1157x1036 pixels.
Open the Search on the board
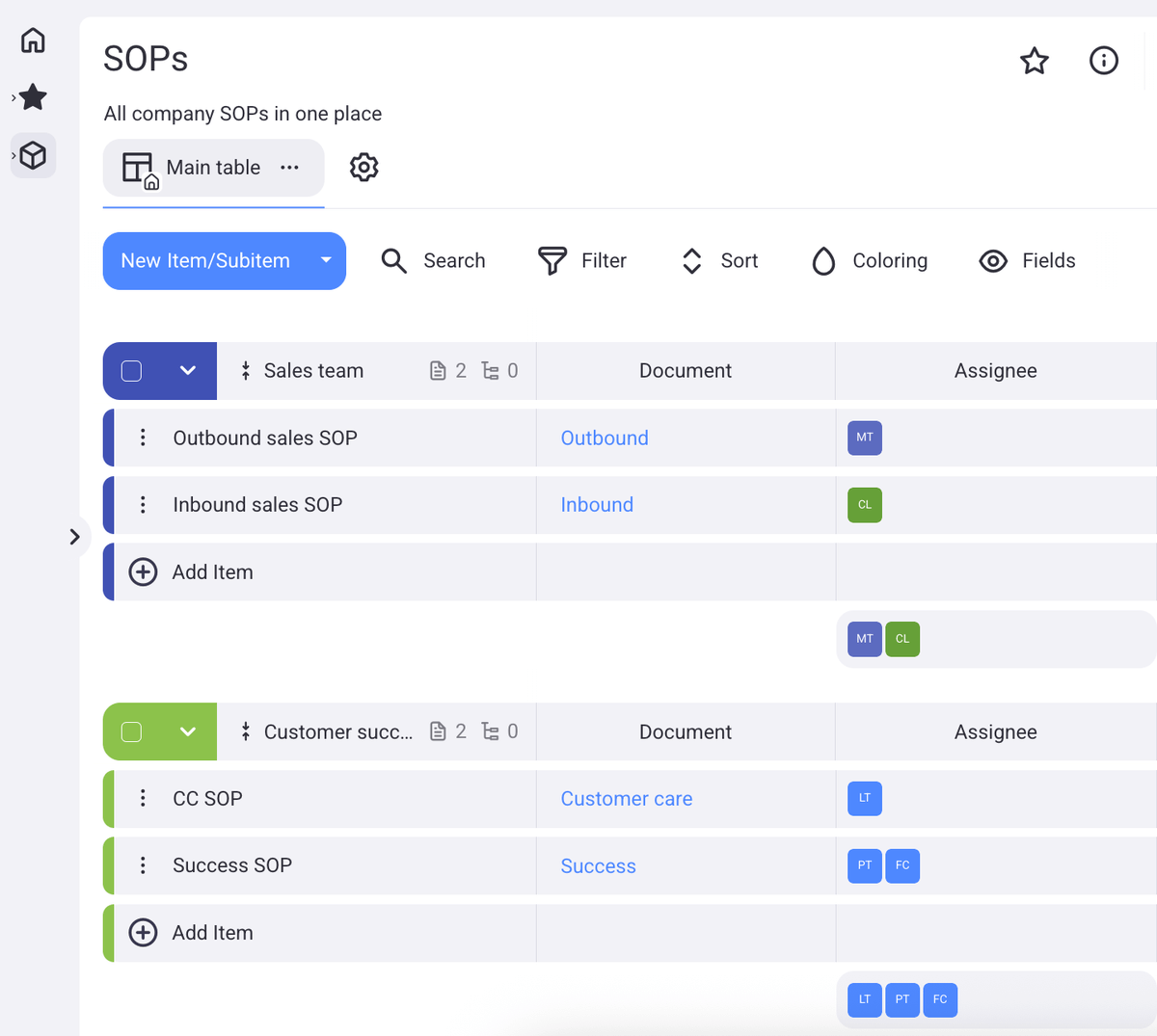click(x=433, y=260)
